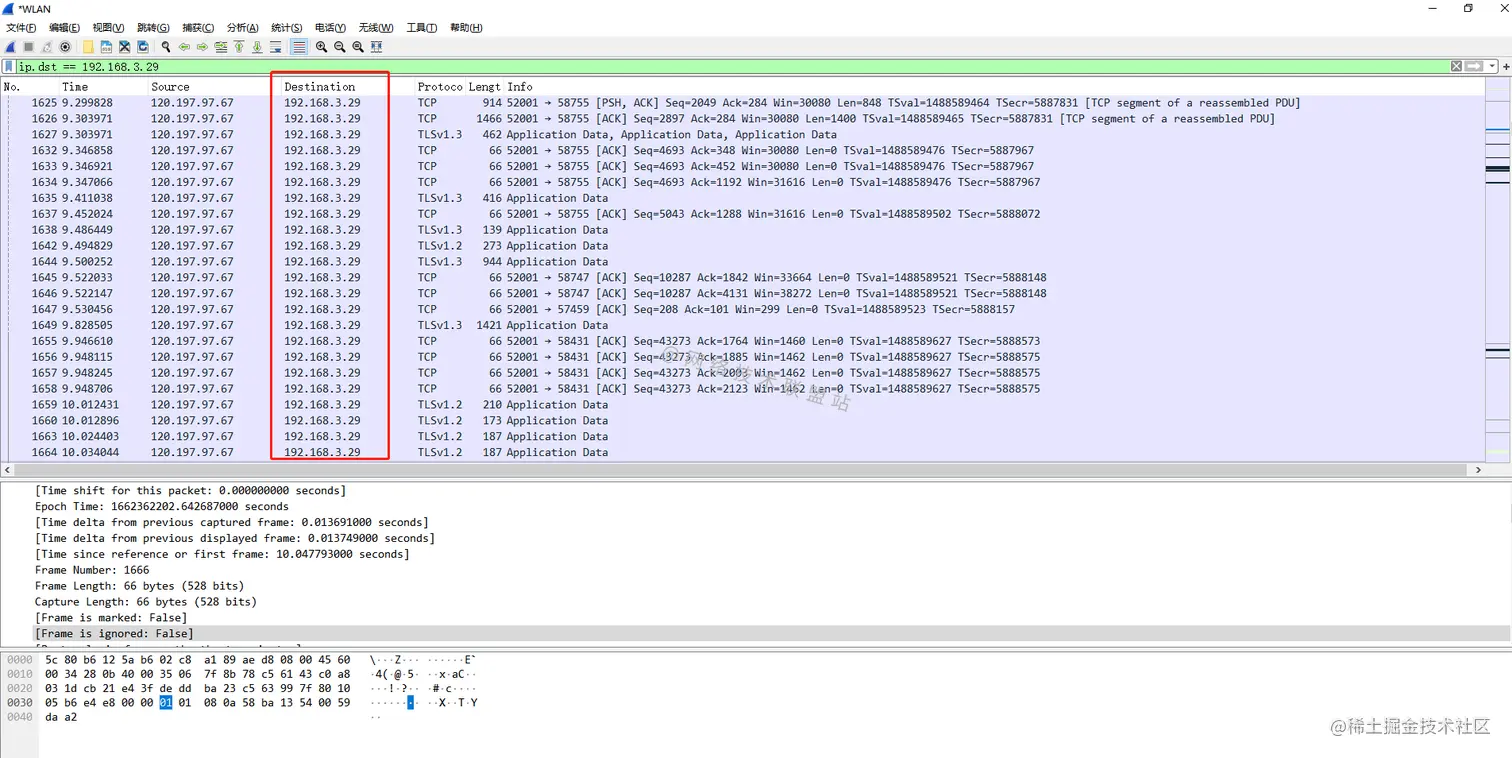Image resolution: width=1512 pixels, height=758 pixels.
Task: Reload the capture file
Action: tap(143, 47)
